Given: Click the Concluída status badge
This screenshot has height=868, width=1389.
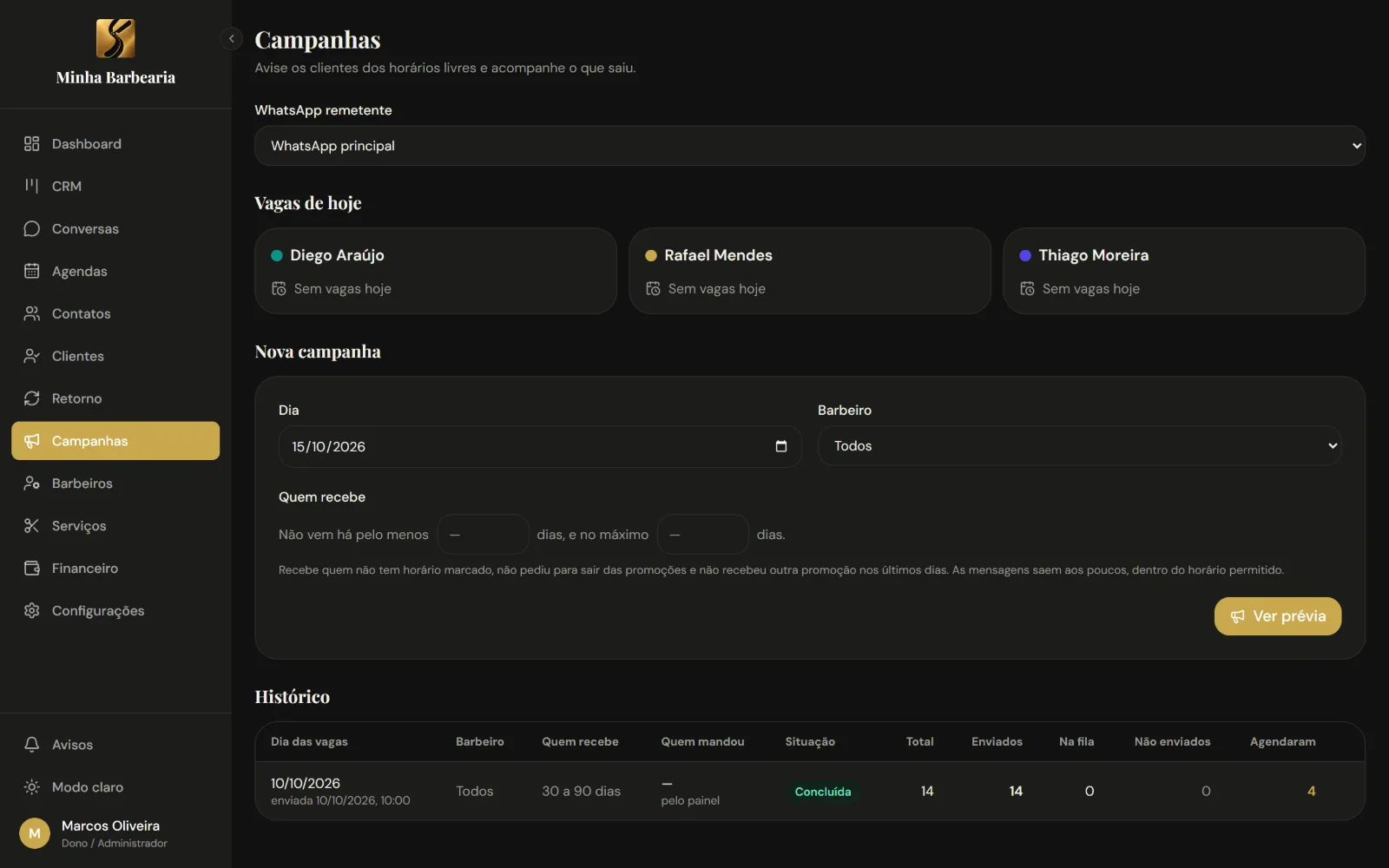Looking at the screenshot, I should pyautogui.click(x=823, y=792).
